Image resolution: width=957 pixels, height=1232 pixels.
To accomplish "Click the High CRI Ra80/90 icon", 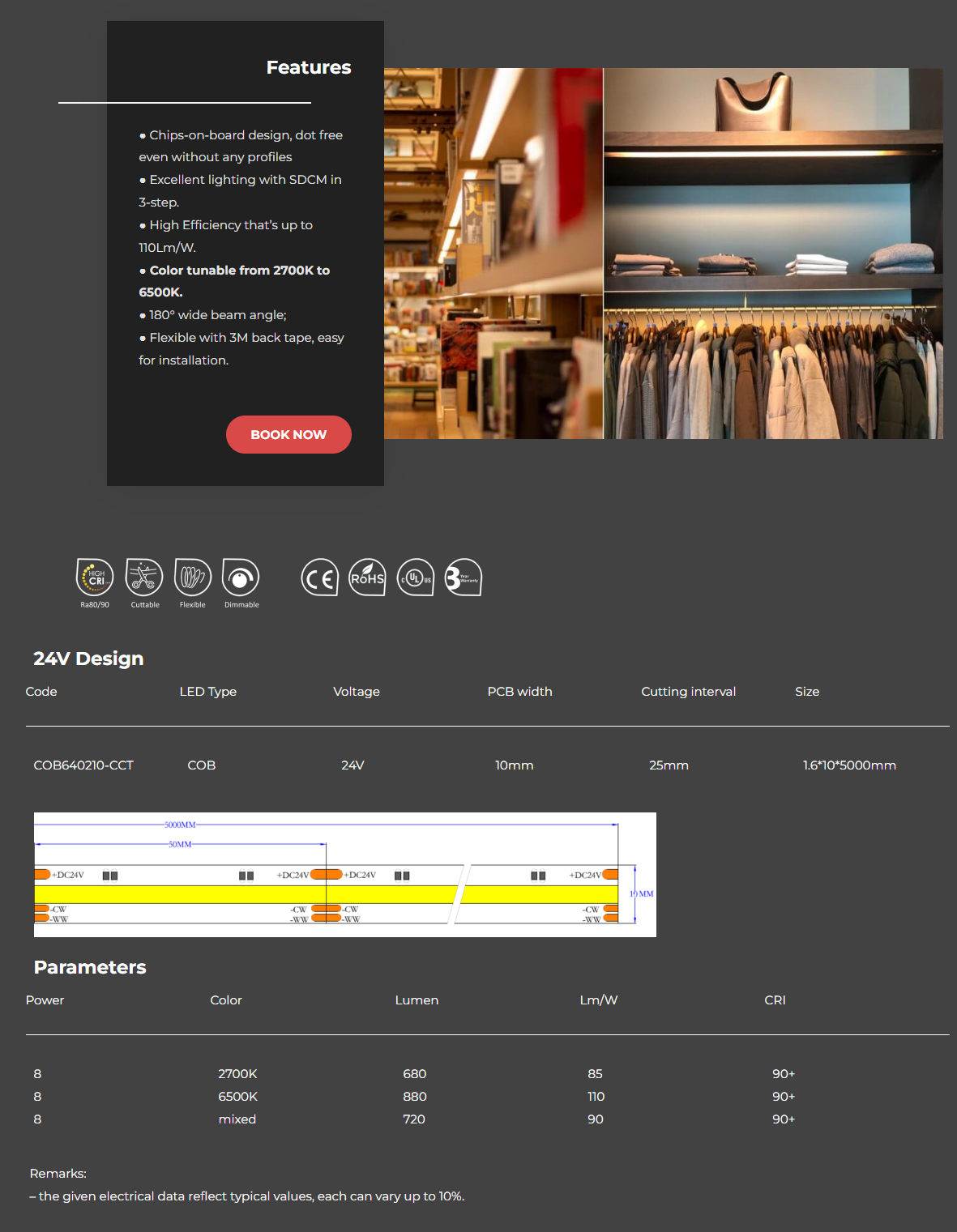I will tap(95, 578).
